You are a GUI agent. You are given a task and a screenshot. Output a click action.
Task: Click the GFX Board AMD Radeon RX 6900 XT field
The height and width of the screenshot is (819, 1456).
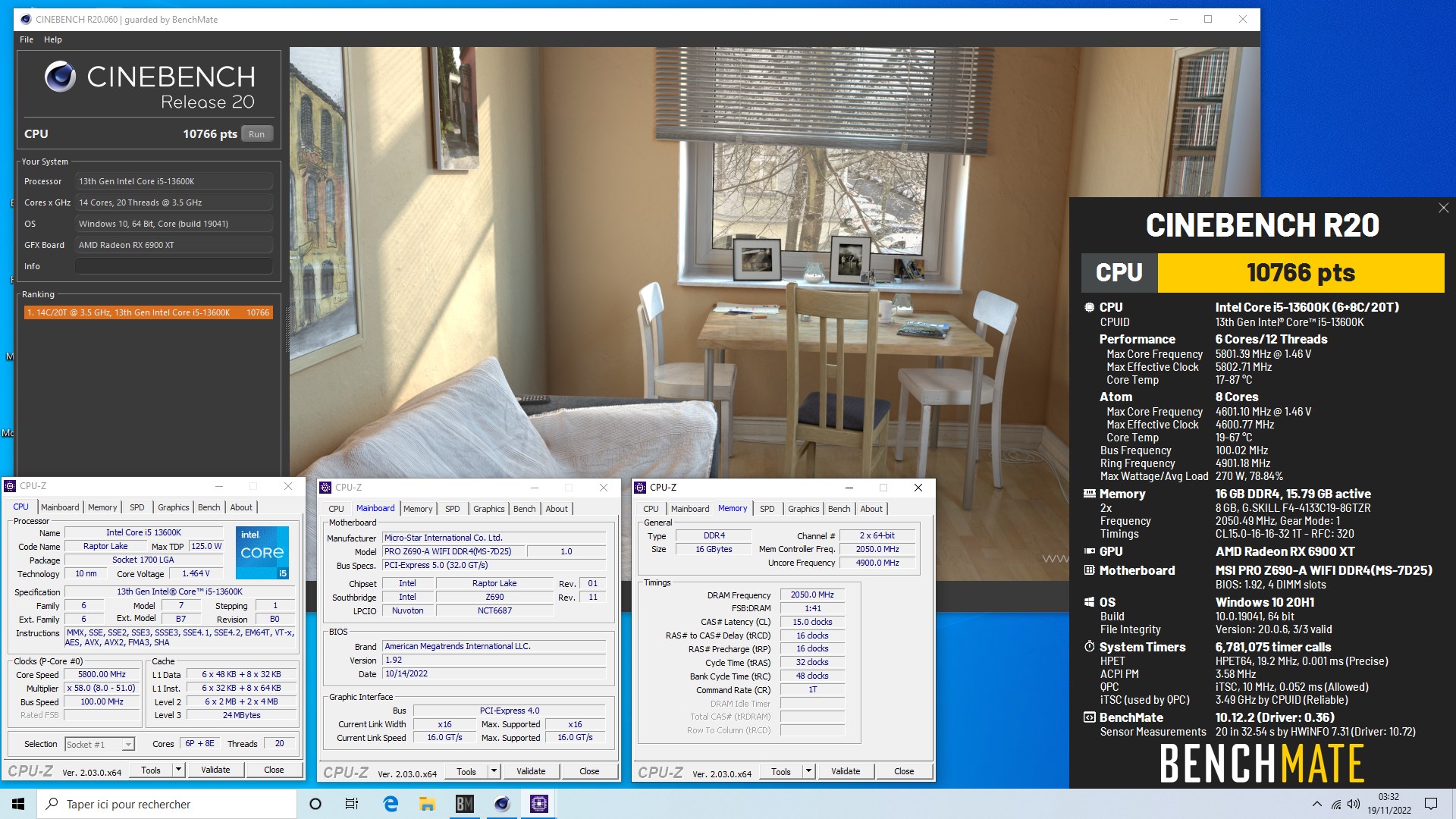174,245
